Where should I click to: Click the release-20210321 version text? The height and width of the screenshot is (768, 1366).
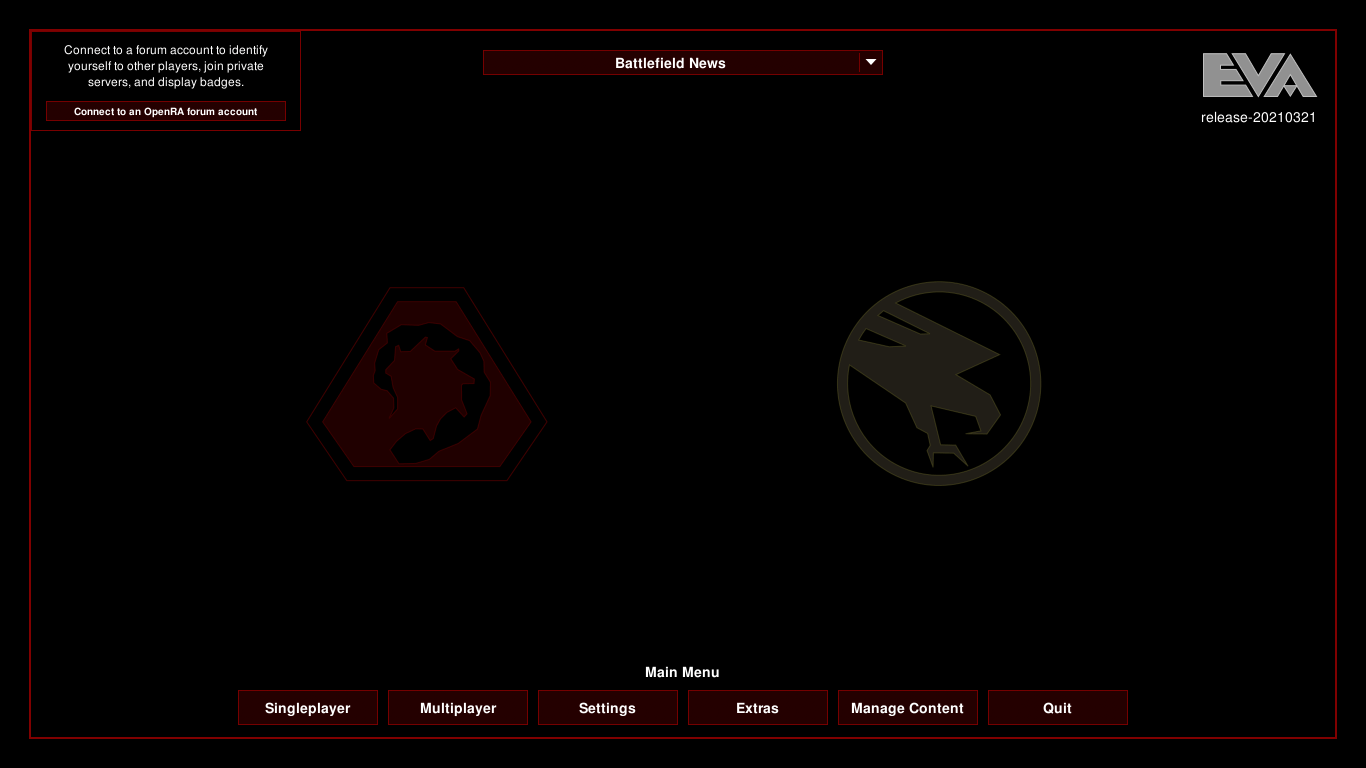1258,117
